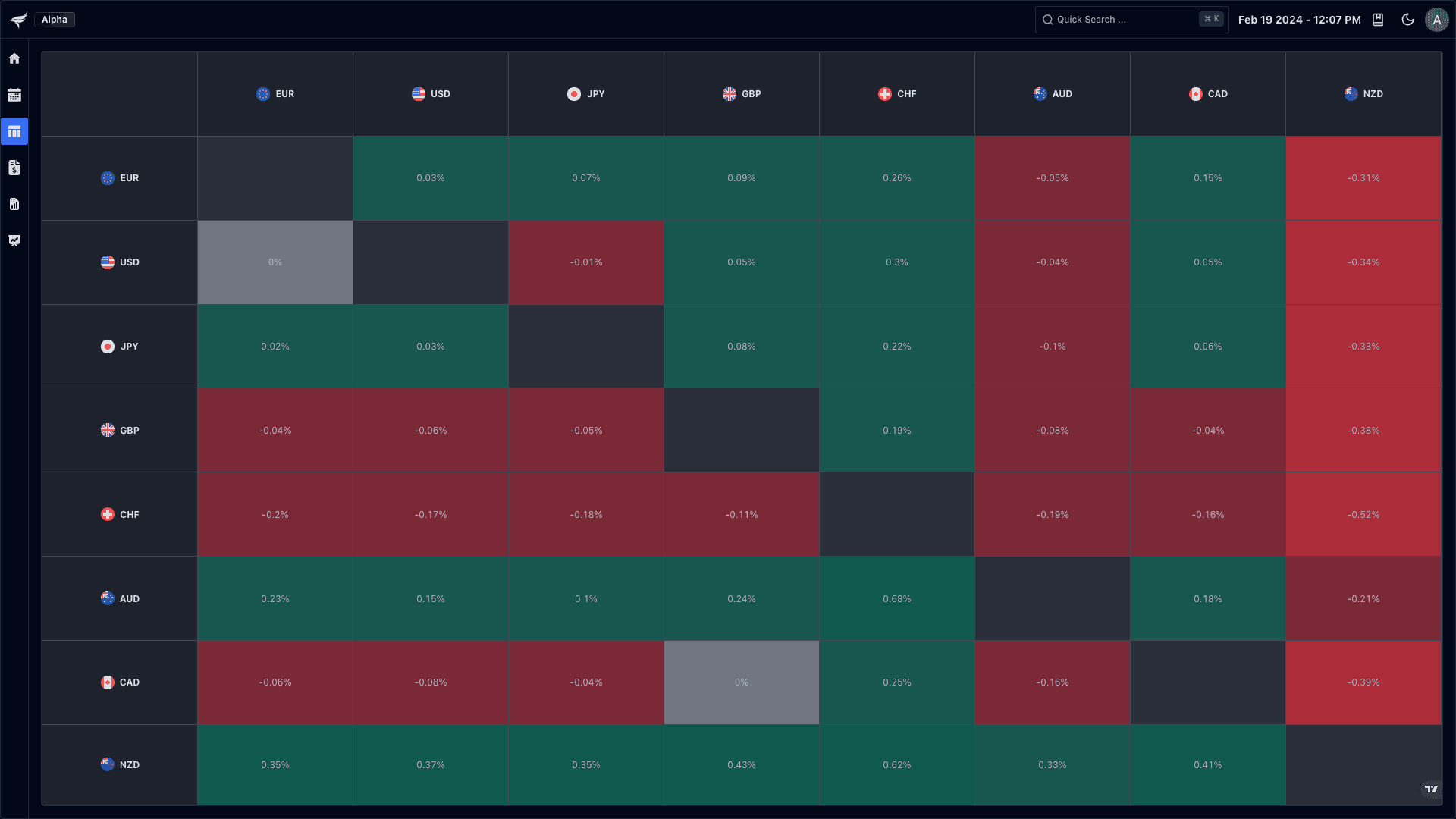Viewport: 1456px width, 819px height.
Task: Open the calendar icon in sidebar
Action: [x=14, y=95]
